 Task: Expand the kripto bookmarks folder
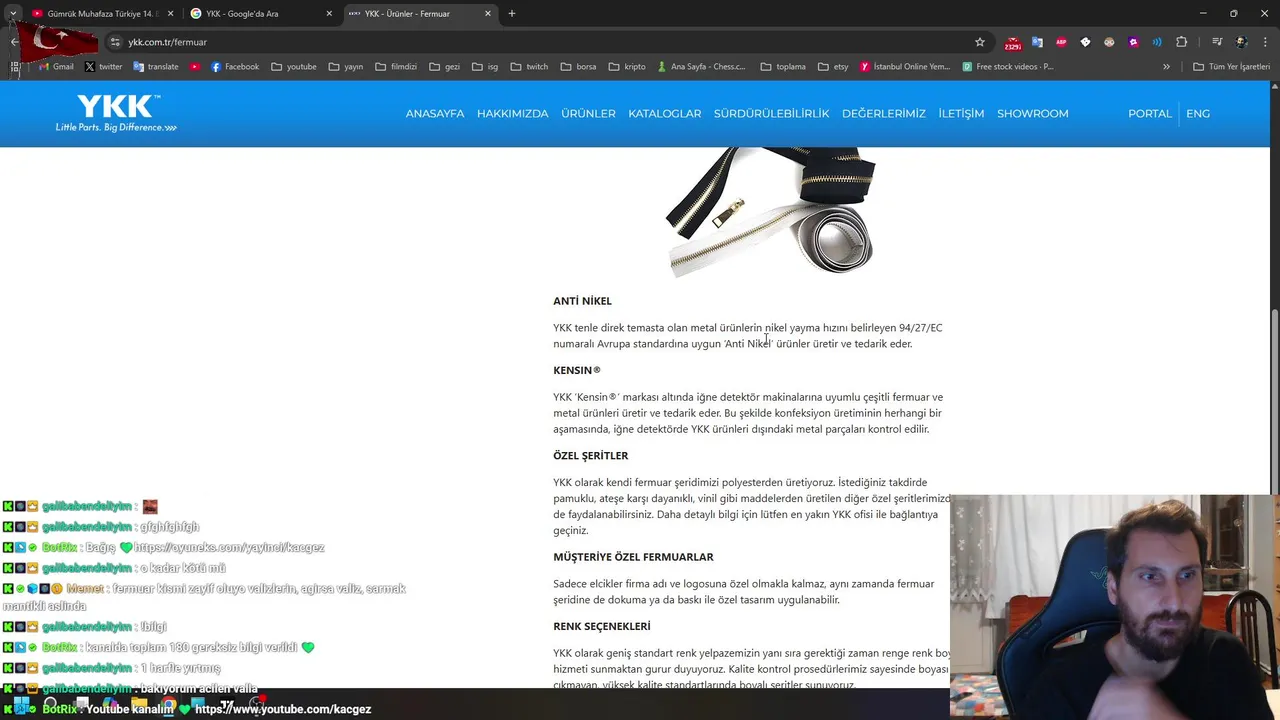point(627,67)
